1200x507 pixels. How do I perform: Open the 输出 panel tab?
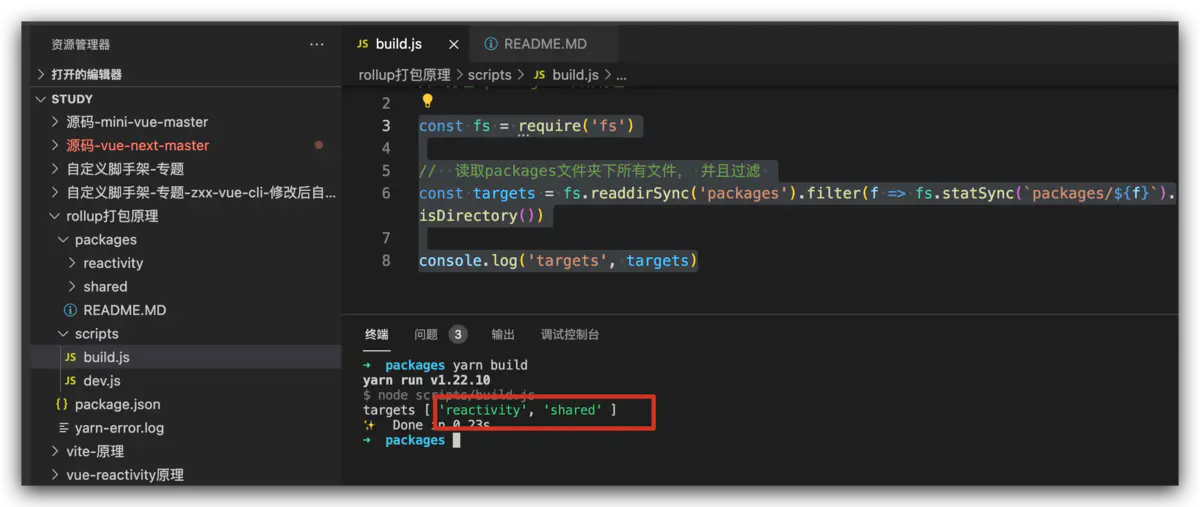[503, 334]
